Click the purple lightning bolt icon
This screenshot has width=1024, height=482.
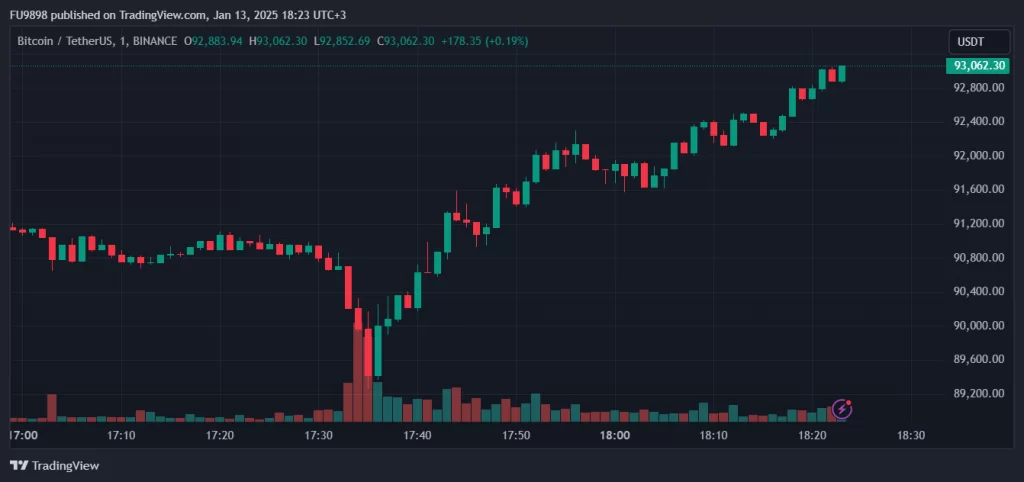click(842, 408)
